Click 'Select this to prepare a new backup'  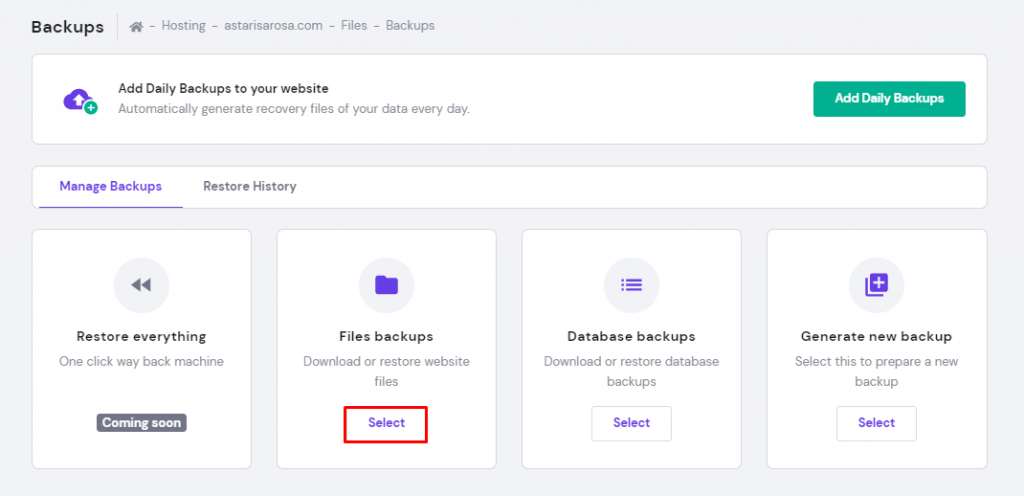click(876, 371)
